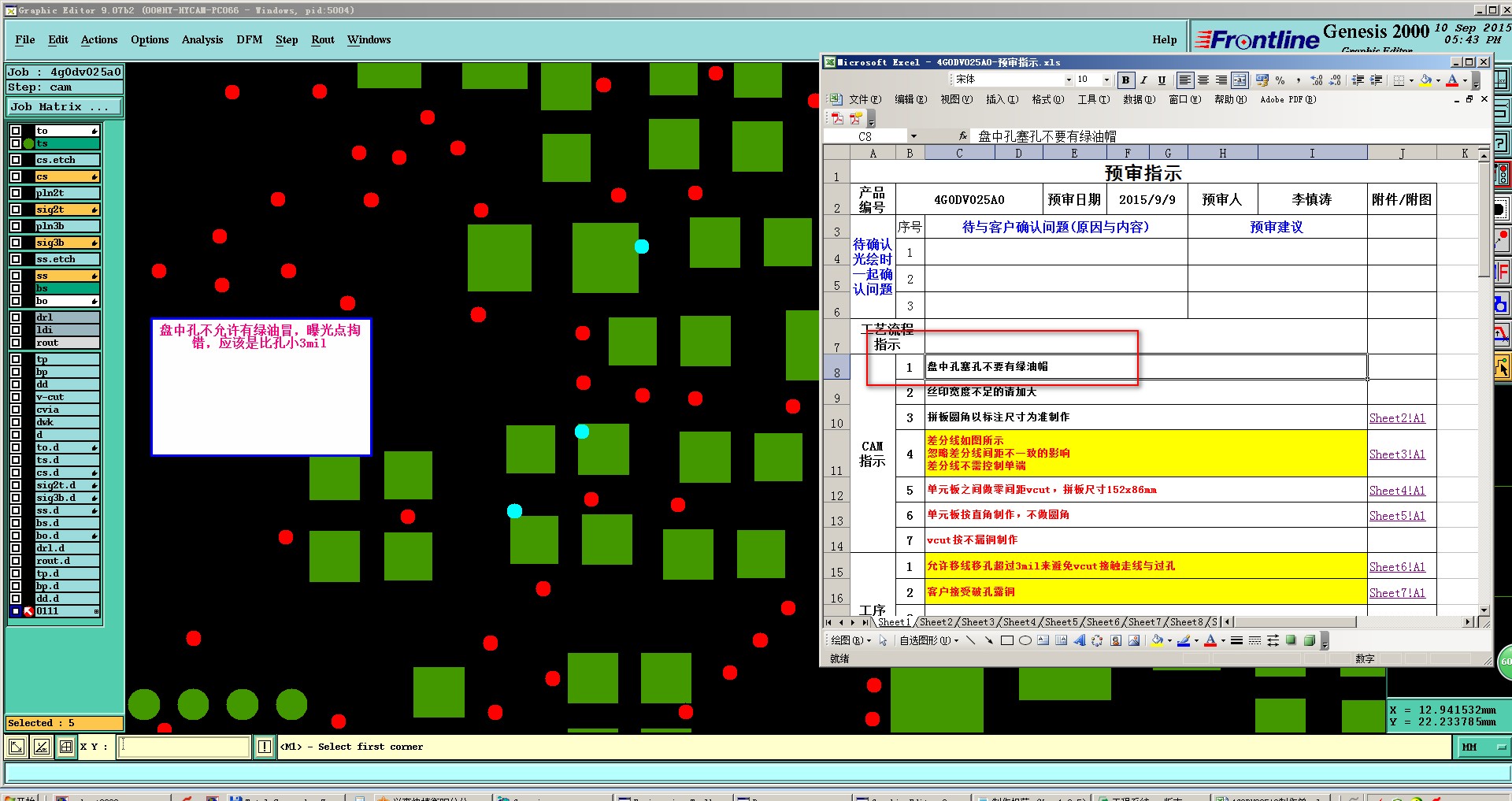The image size is (1512, 801).
Task: Insert Picture from File icon
Action: click(x=1133, y=640)
